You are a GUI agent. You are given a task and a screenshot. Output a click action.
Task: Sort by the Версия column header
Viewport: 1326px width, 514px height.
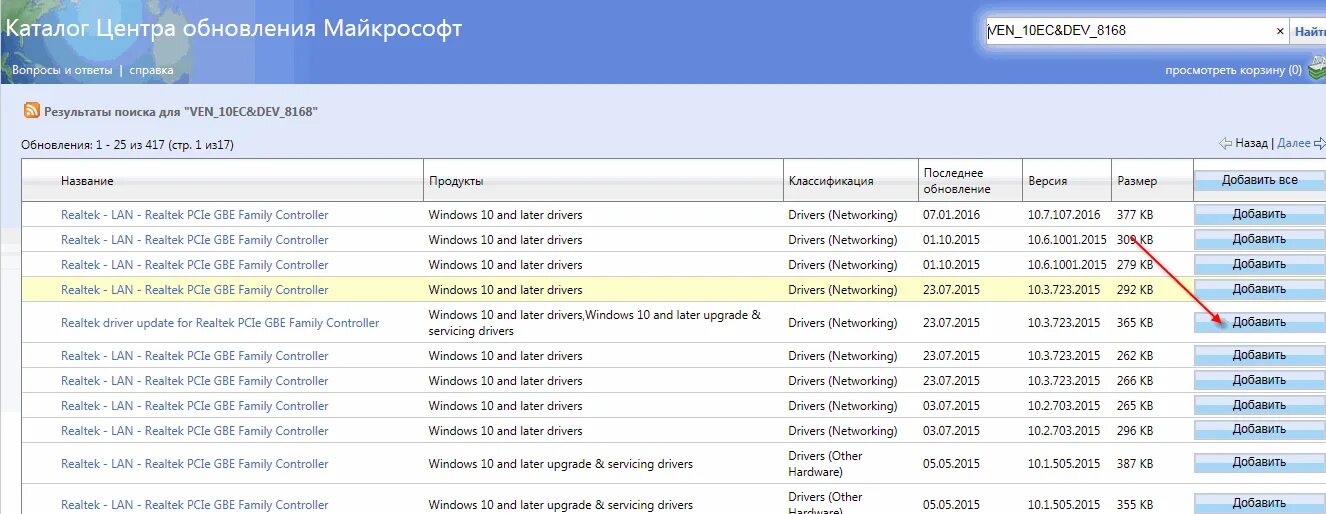click(1047, 181)
